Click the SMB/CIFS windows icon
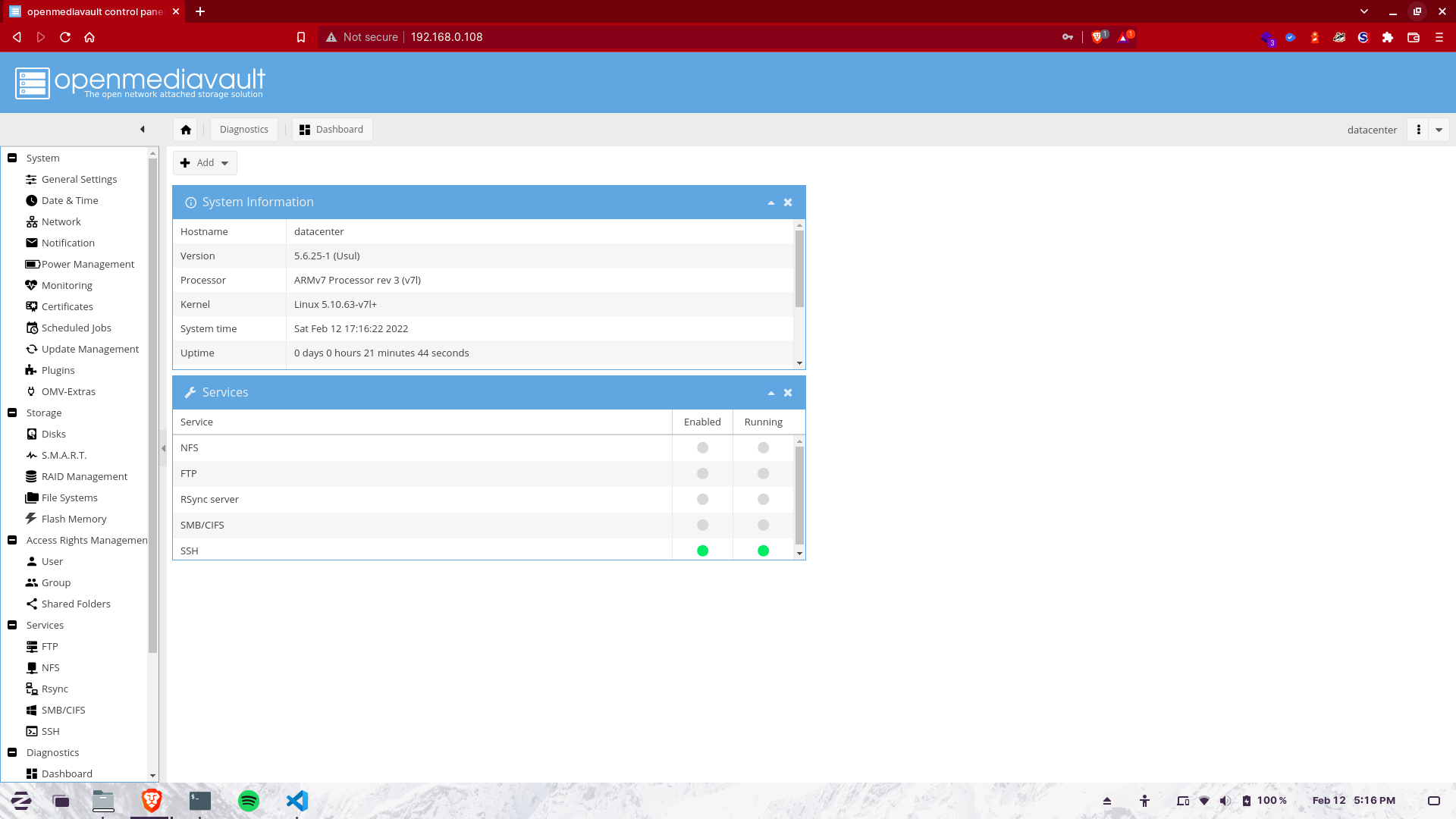This screenshot has width=1456, height=819. [x=32, y=710]
